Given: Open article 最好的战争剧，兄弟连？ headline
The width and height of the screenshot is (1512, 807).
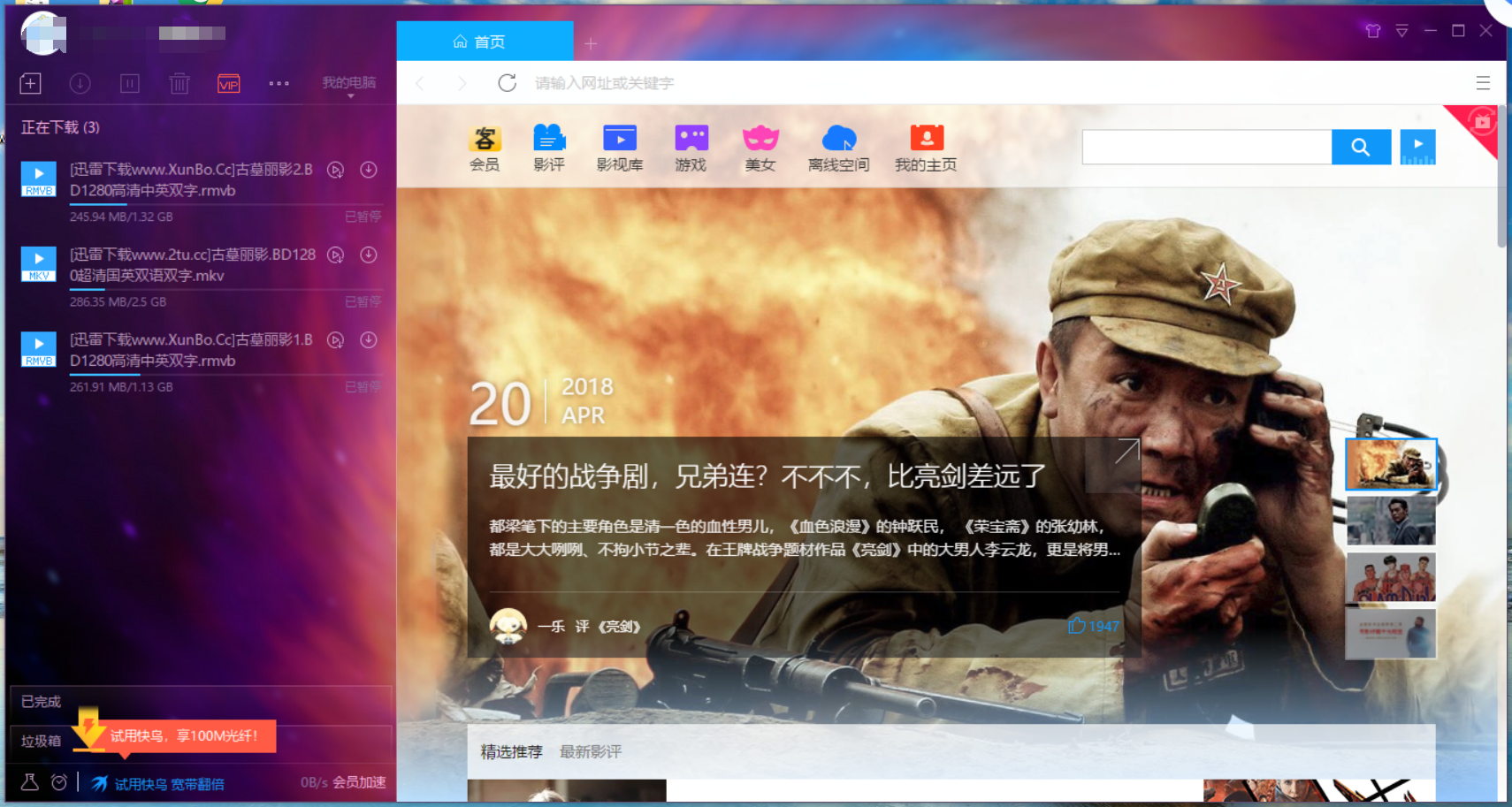Looking at the screenshot, I should pyautogui.click(x=767, y=476).
